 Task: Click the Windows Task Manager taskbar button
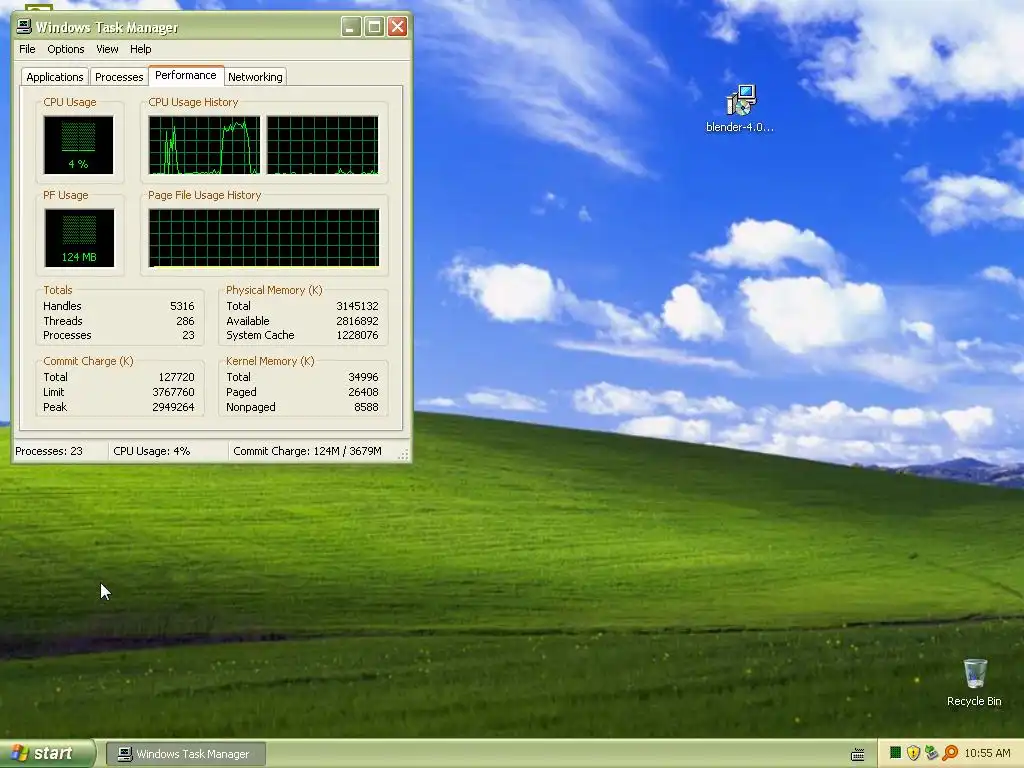pyautogui.click(x=185, y=754)
